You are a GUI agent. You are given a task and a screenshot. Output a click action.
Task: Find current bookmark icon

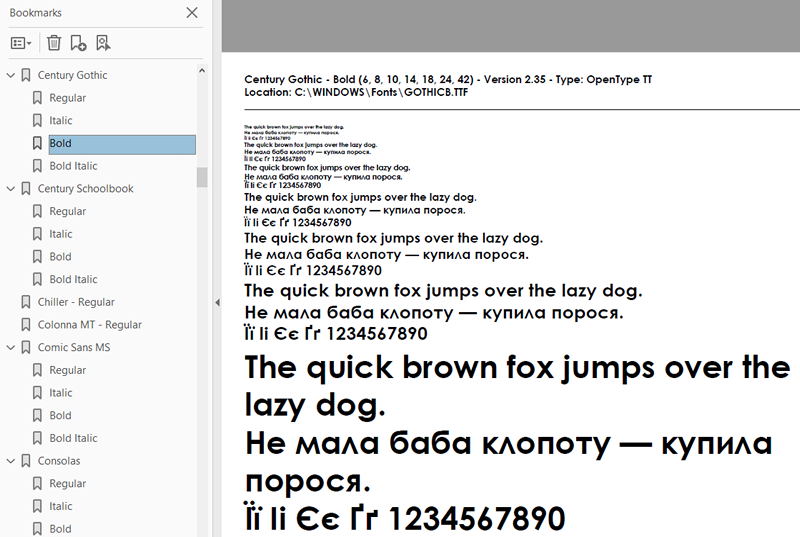[103, 43]
